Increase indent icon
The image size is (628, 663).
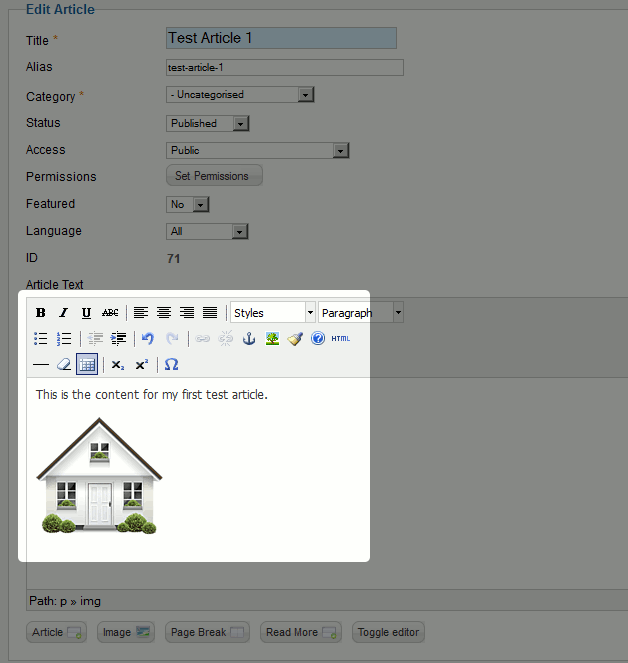[118, 339]
